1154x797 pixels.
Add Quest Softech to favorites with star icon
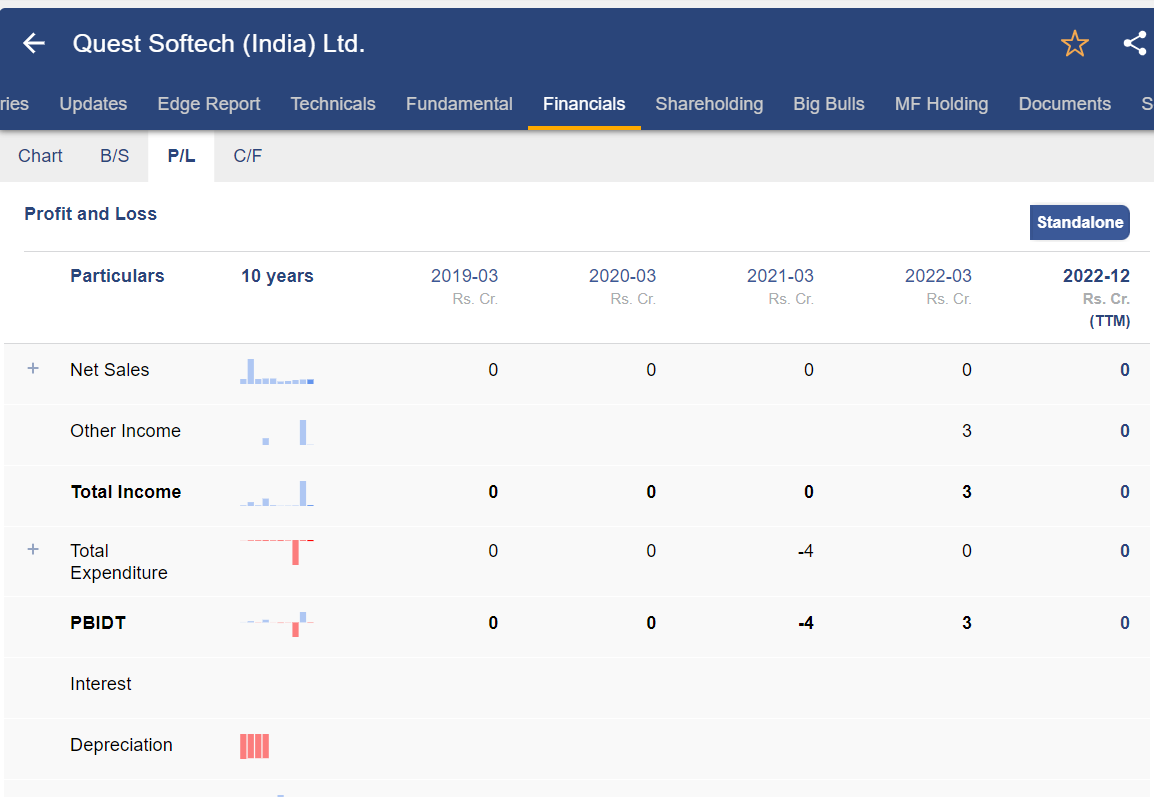tap(1075, 43)
